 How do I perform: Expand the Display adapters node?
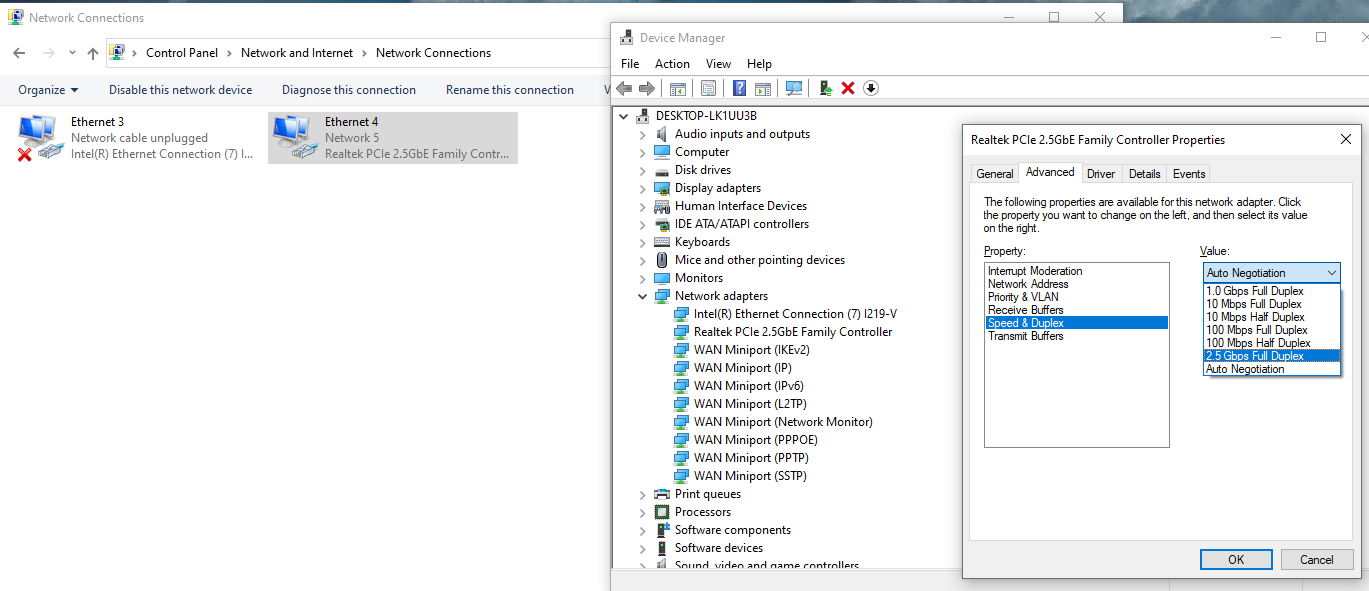pos(643,188)
